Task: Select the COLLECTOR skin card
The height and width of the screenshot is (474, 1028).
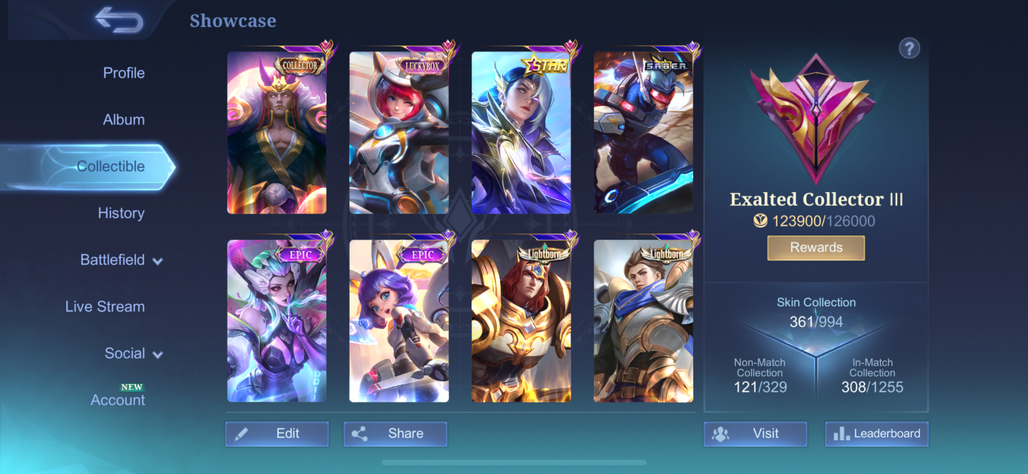Action: click(x=277, y=132)
